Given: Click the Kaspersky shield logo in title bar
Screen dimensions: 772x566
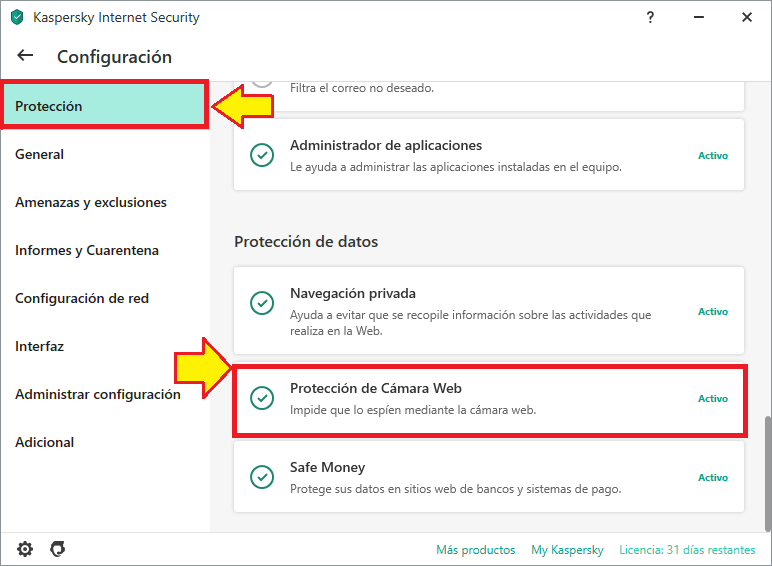Looking at the screenshot, I should point(16,17).
